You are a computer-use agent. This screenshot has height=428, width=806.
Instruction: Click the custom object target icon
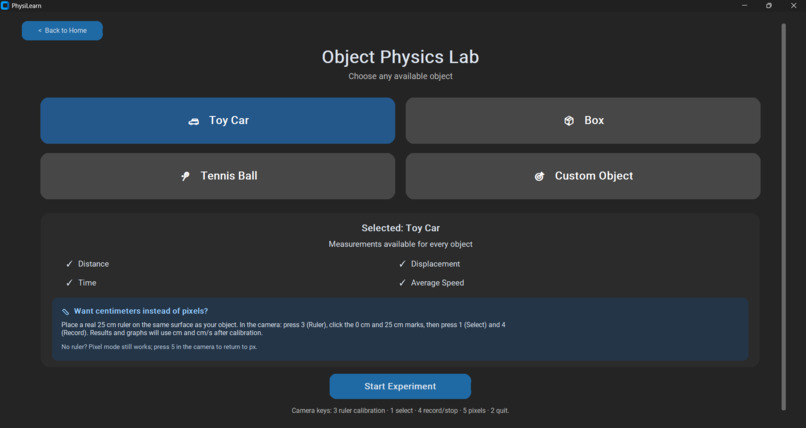point(539,176)
